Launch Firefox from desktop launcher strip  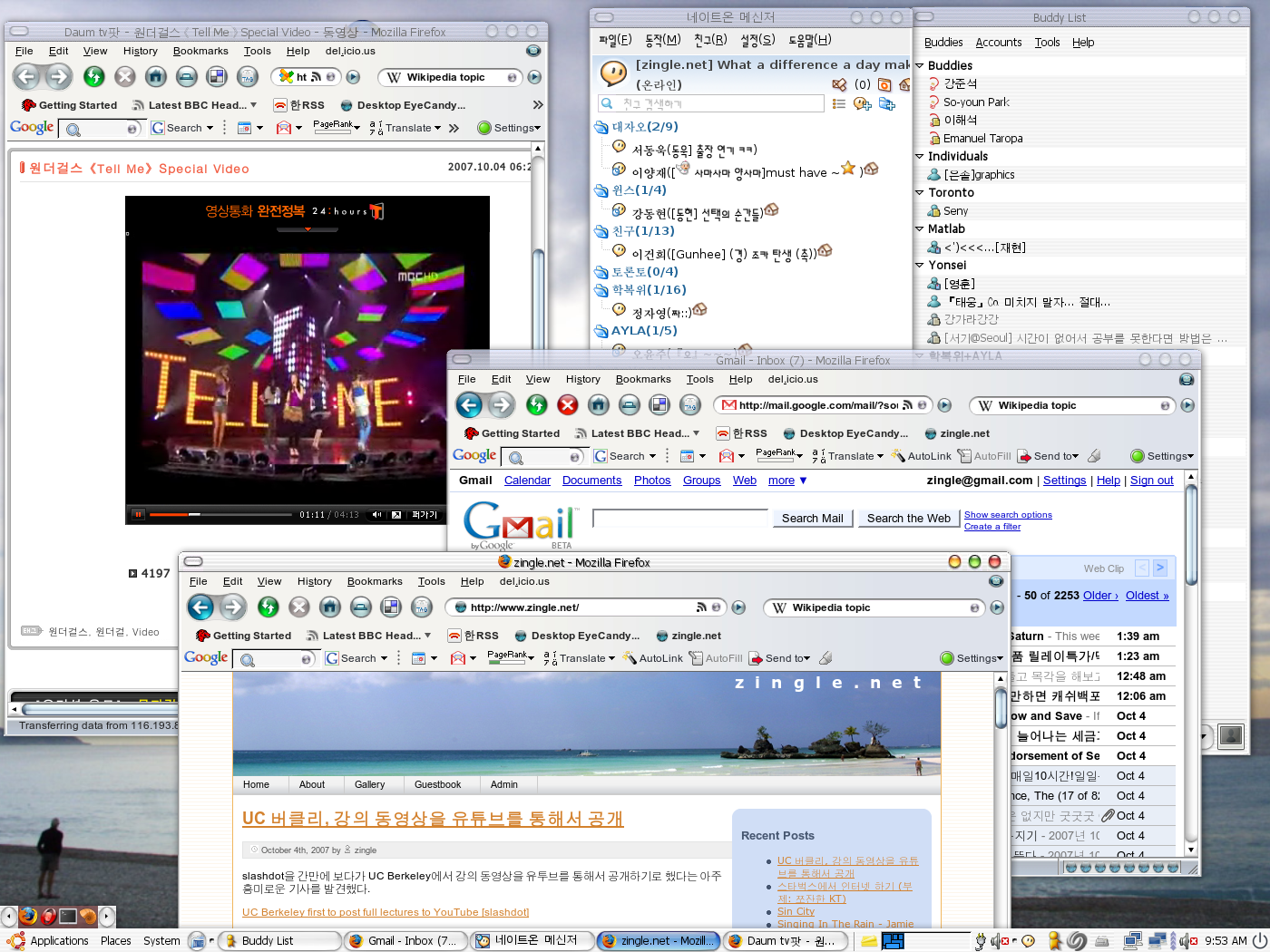pyautogui.click(x=28, y=916)
